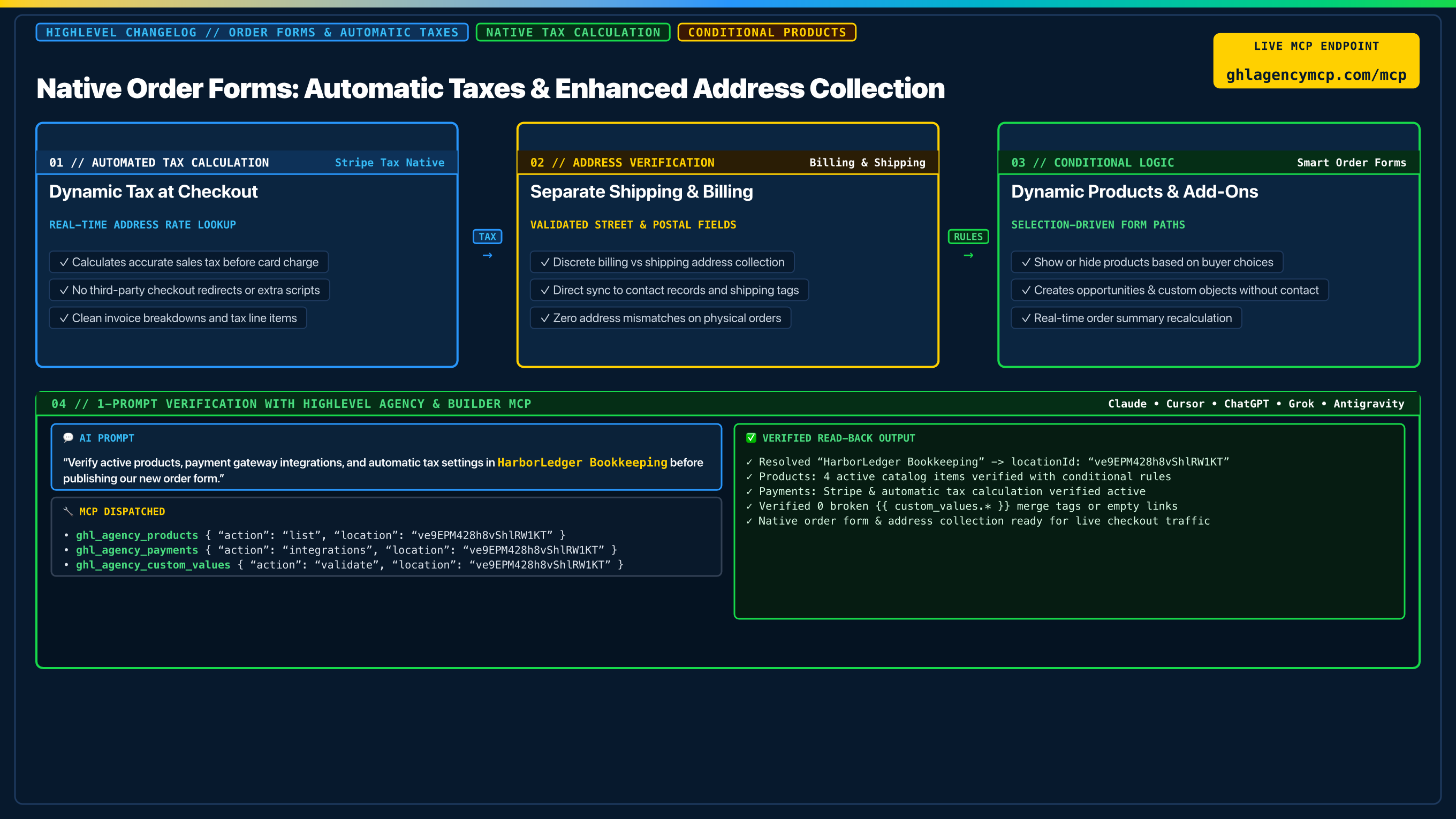This screenshot has height=819, width=1456.
Task: Click 'Discrete billing vs shipping address collection'
Action: pos(663,262)
